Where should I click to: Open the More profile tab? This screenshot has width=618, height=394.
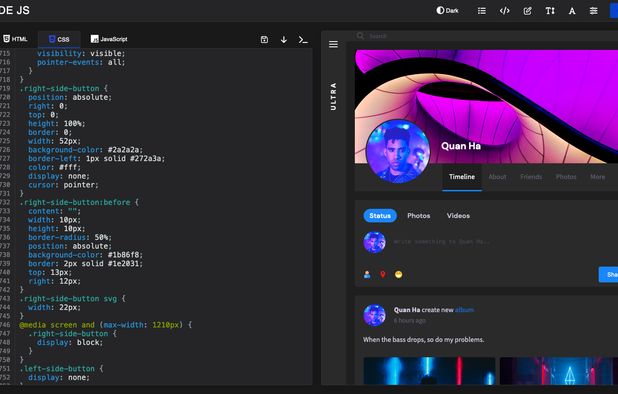[598, 177]
